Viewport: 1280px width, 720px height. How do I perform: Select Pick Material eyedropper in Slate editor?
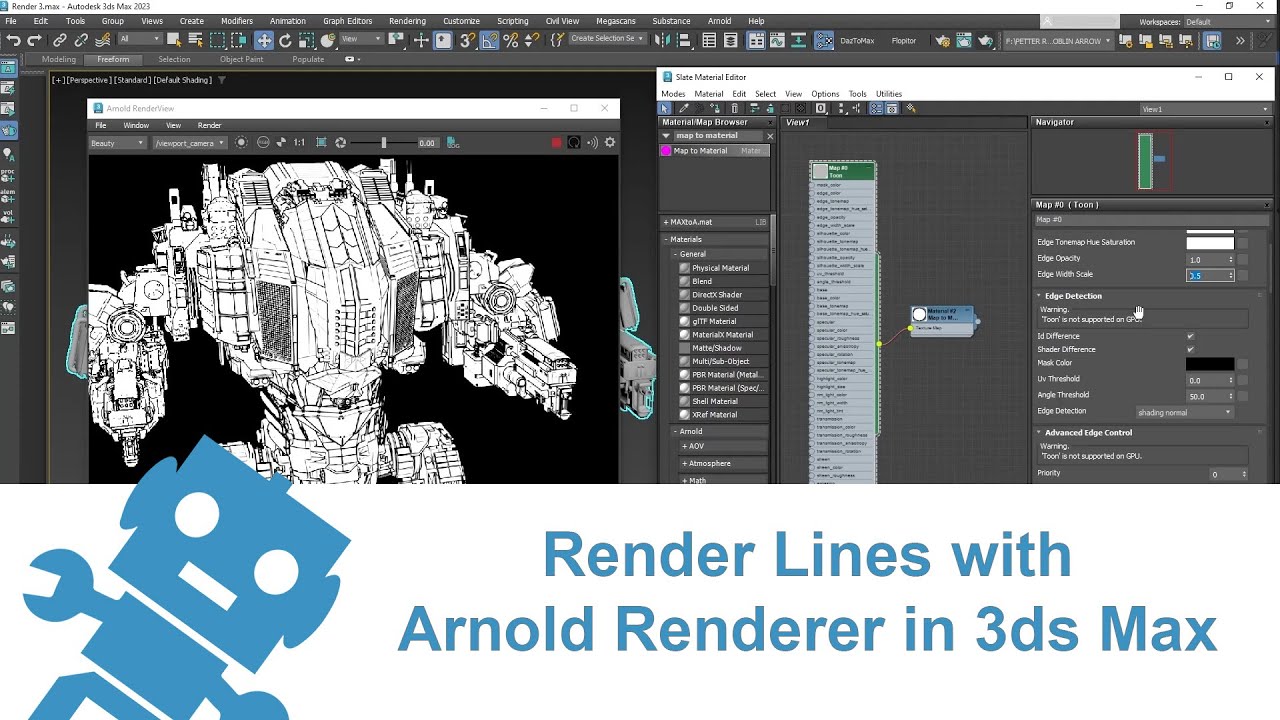point(684,108)
